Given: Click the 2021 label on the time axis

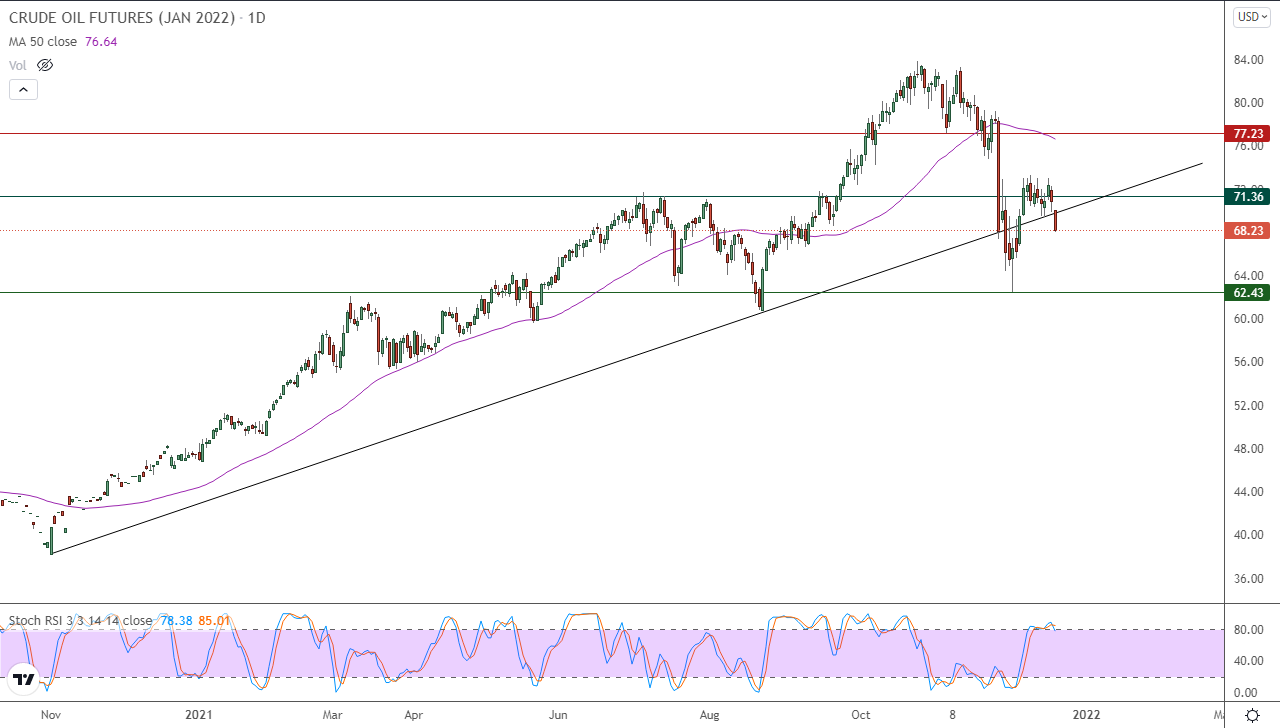Looking at the screenshot, I should [x=200, y=715].
